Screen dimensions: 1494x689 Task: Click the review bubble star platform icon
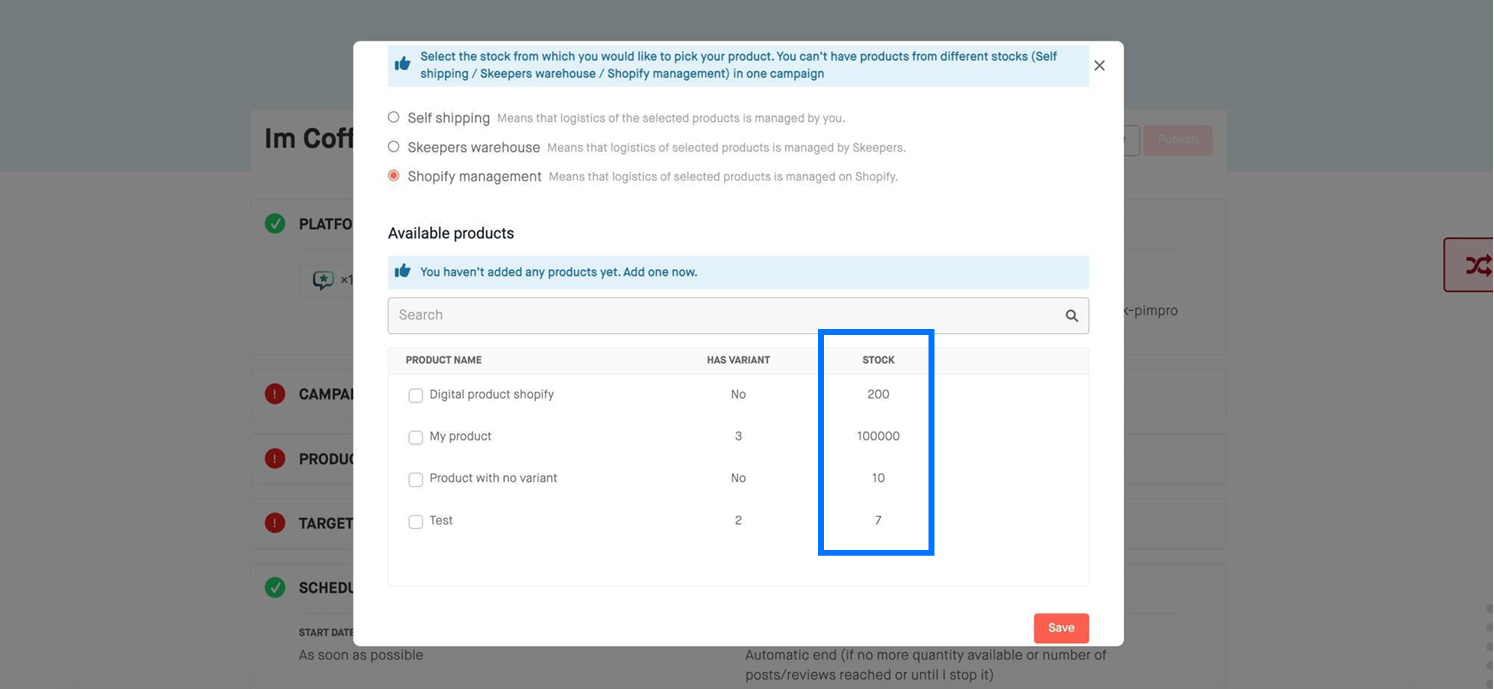[x=323, y=280]
